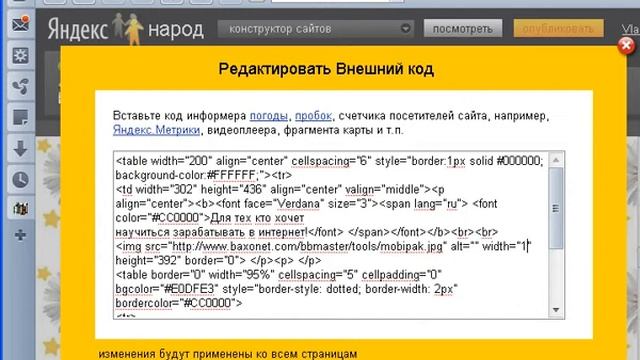
Task: Open the конструктор сайтов dropdown
Action: point(316,29)
